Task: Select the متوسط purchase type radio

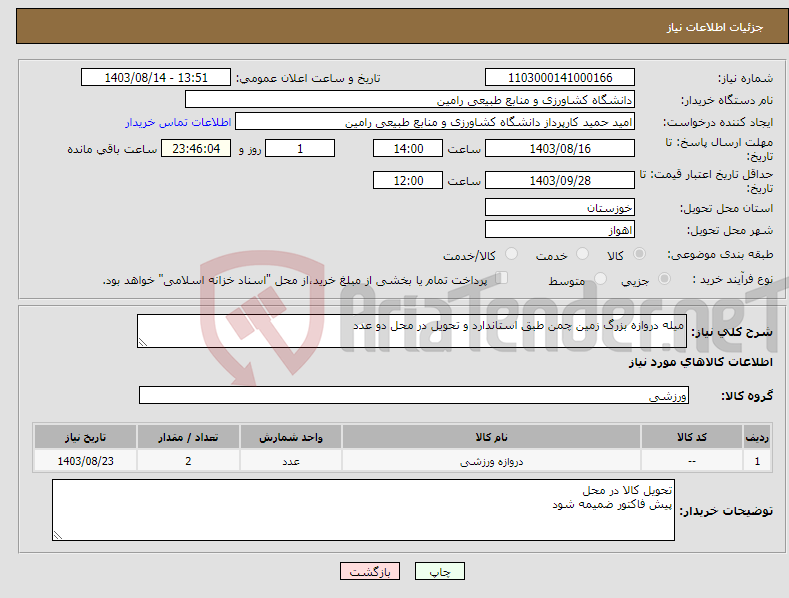Action: pos(600,278)
